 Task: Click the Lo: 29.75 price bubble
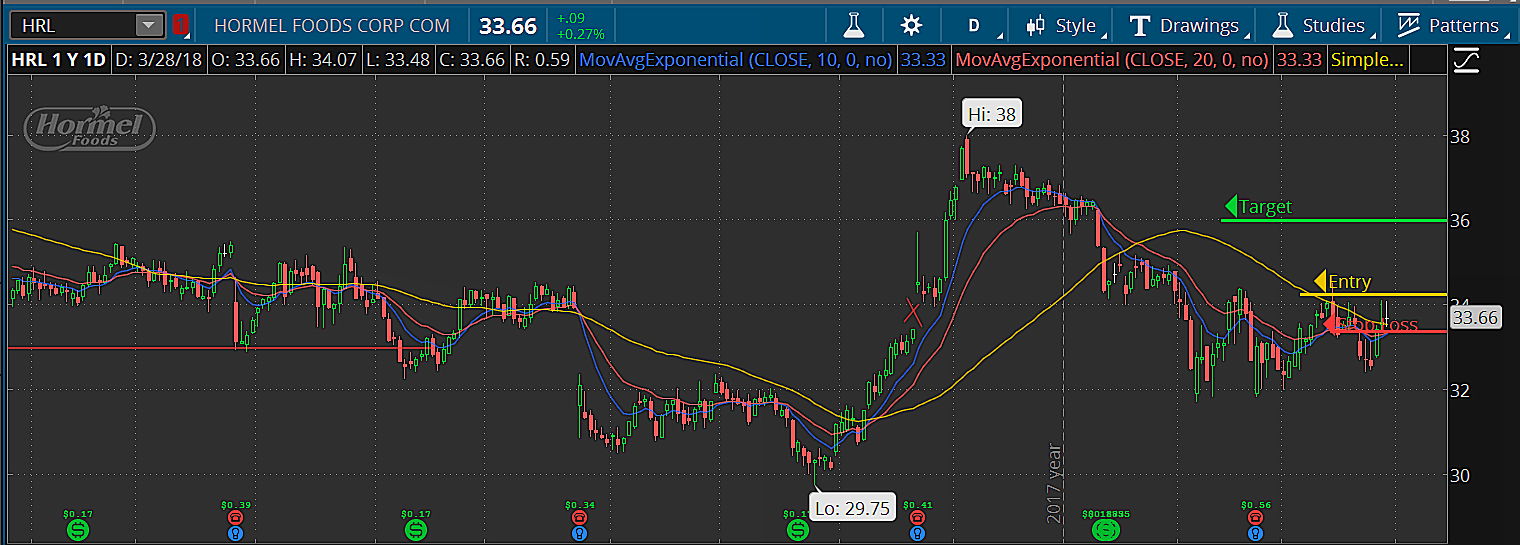(x=852, y=507)
